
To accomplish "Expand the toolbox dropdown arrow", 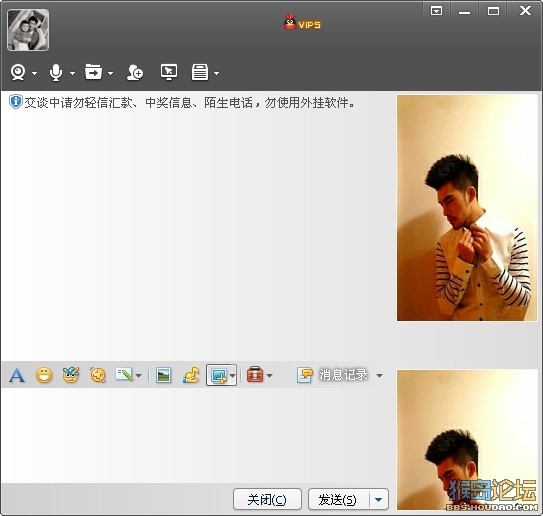I will [x=270, y=375].
